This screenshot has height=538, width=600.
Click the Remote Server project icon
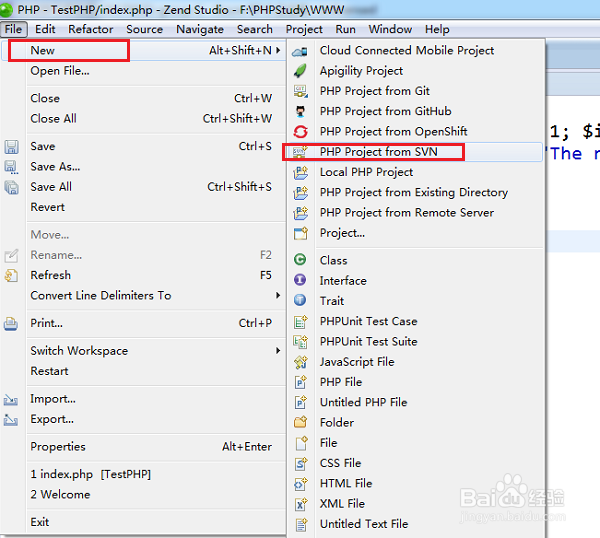(300, 213)
